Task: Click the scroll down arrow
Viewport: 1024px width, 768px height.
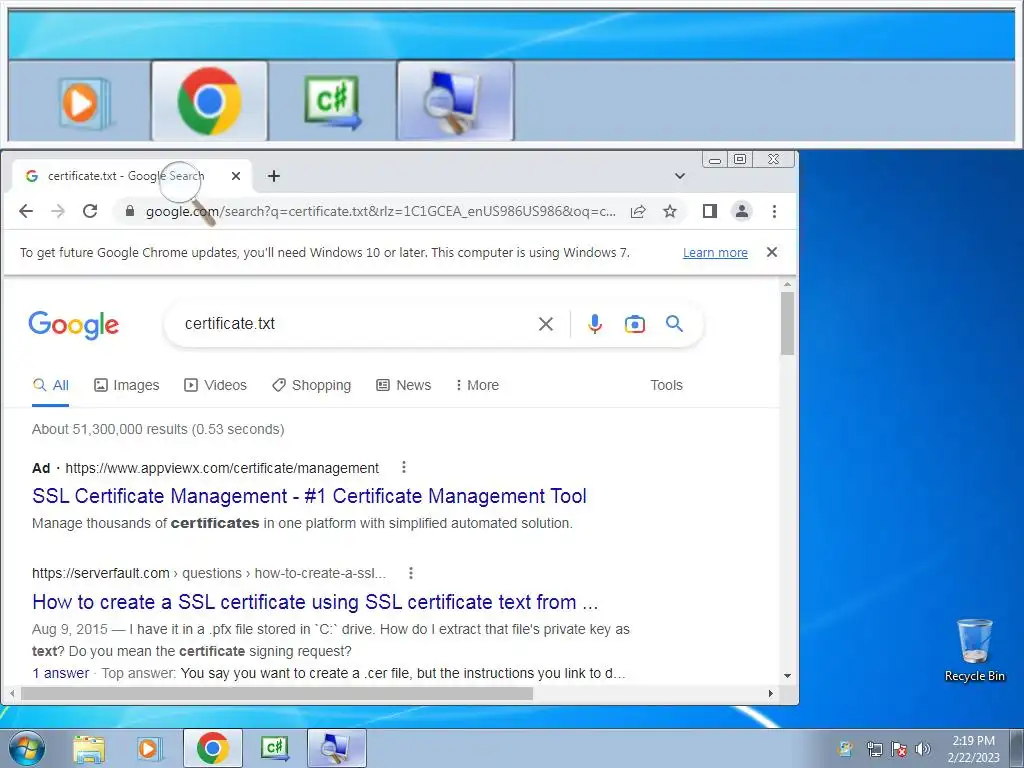Action: pyautogui.click(x=788, y=676)
